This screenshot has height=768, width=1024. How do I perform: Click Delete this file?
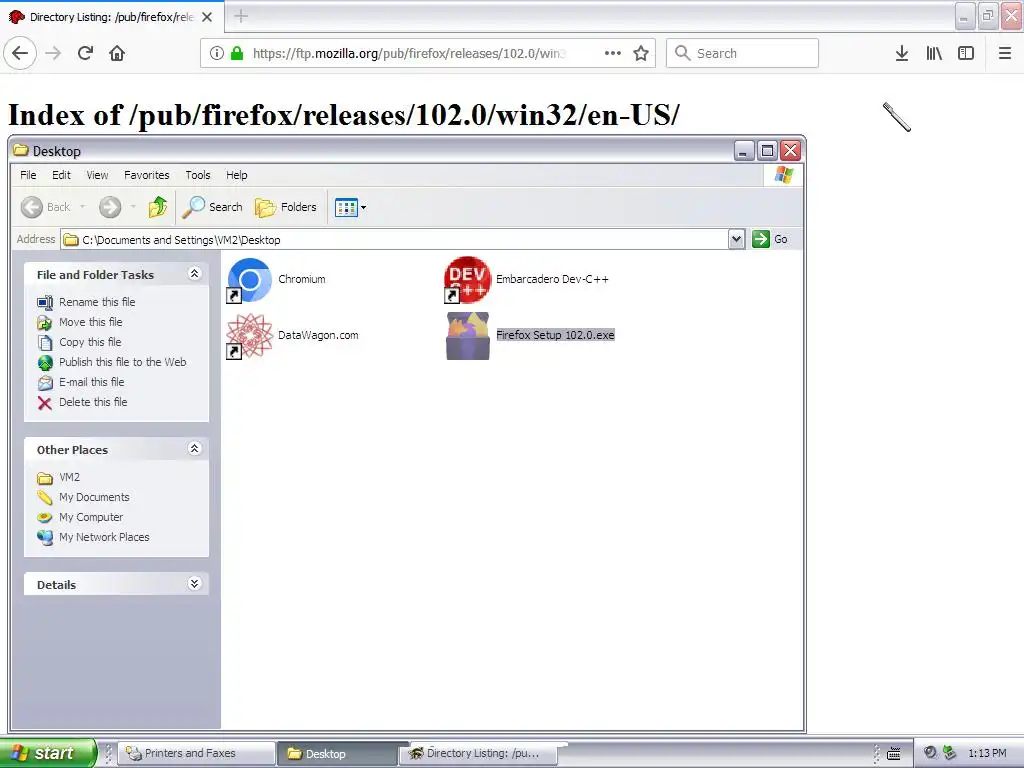tap(93, 402)
